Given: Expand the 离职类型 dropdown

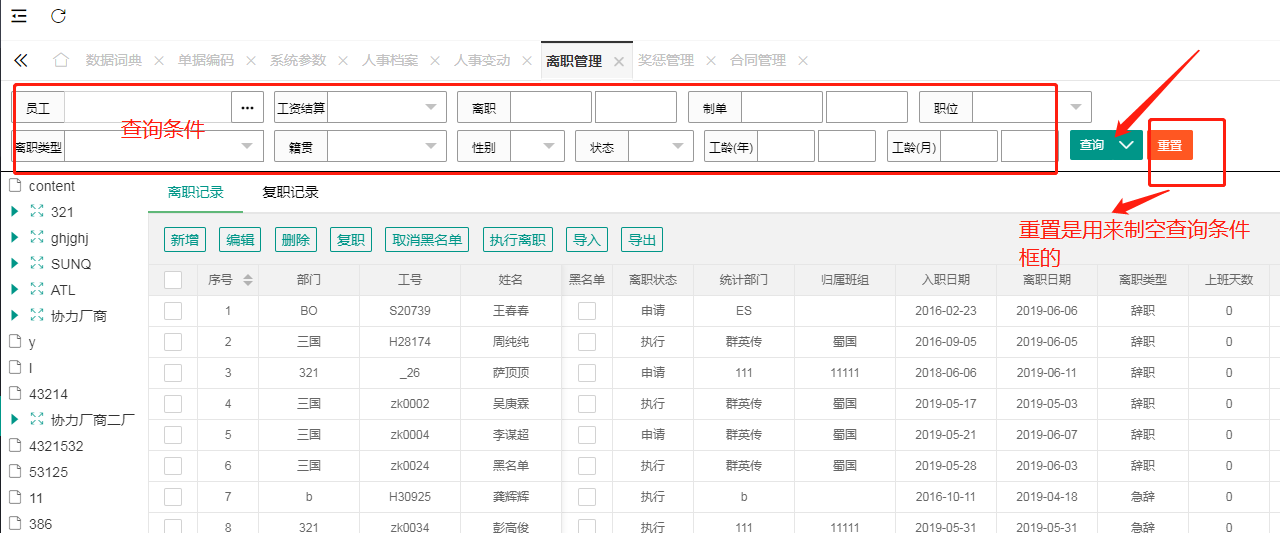Looking at the screenshot, I should 247,146.
